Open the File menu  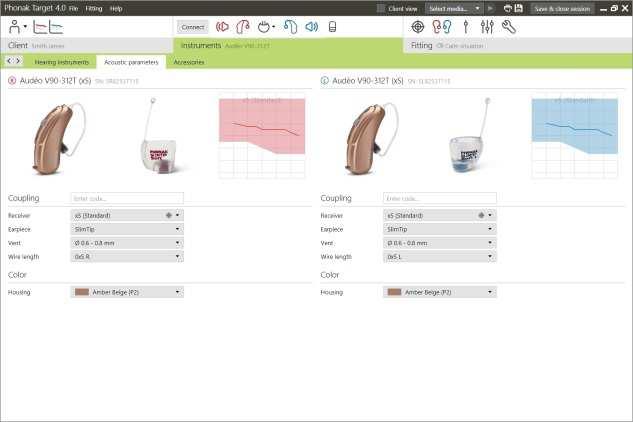(x=73, y=8)
